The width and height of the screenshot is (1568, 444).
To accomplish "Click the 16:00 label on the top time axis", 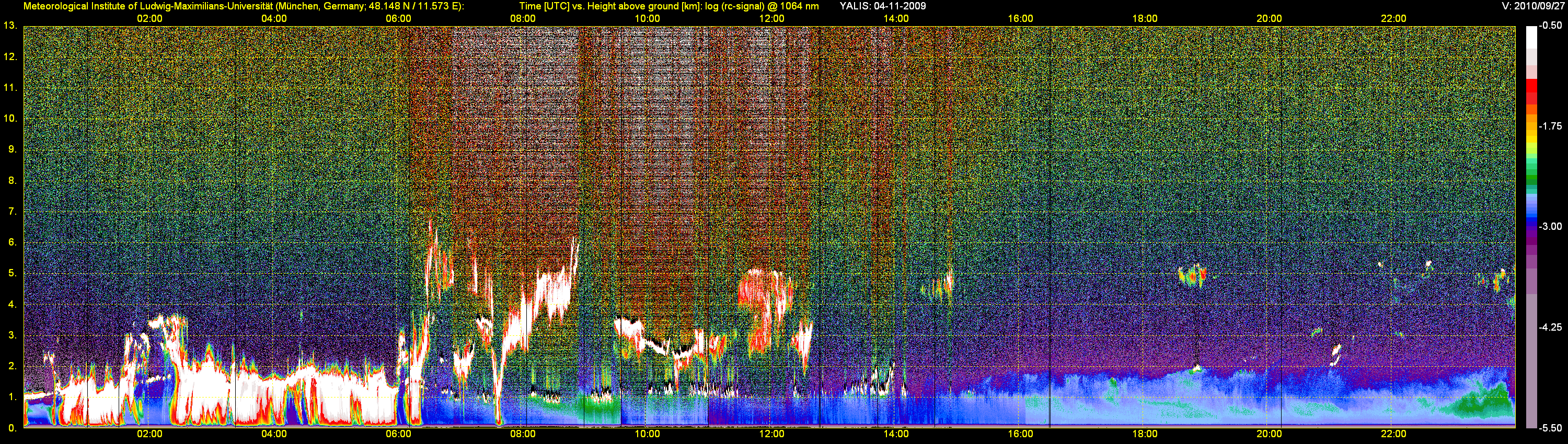I will point(1020,19).
